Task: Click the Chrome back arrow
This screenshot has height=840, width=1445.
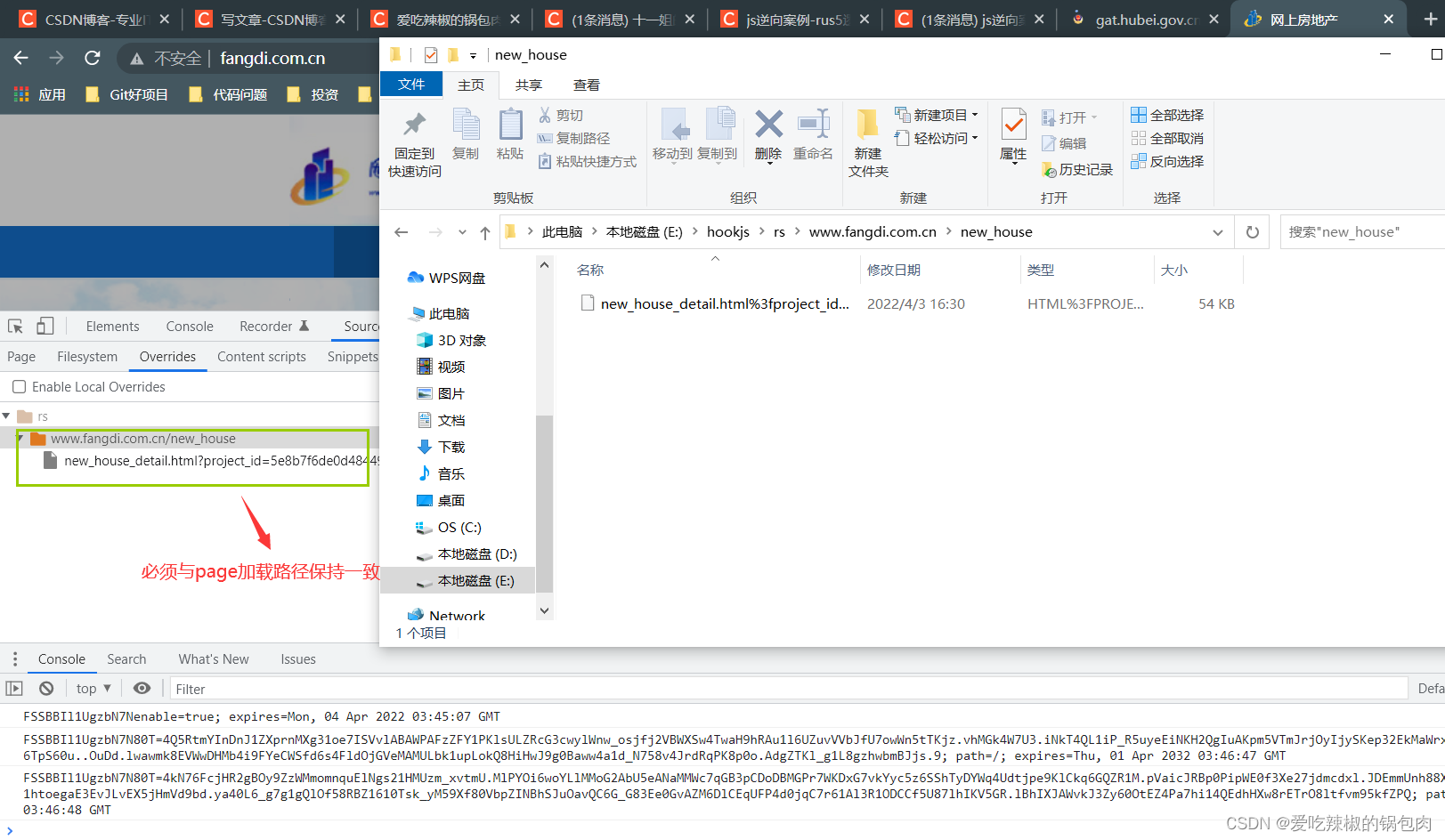Action: (20, 58)
